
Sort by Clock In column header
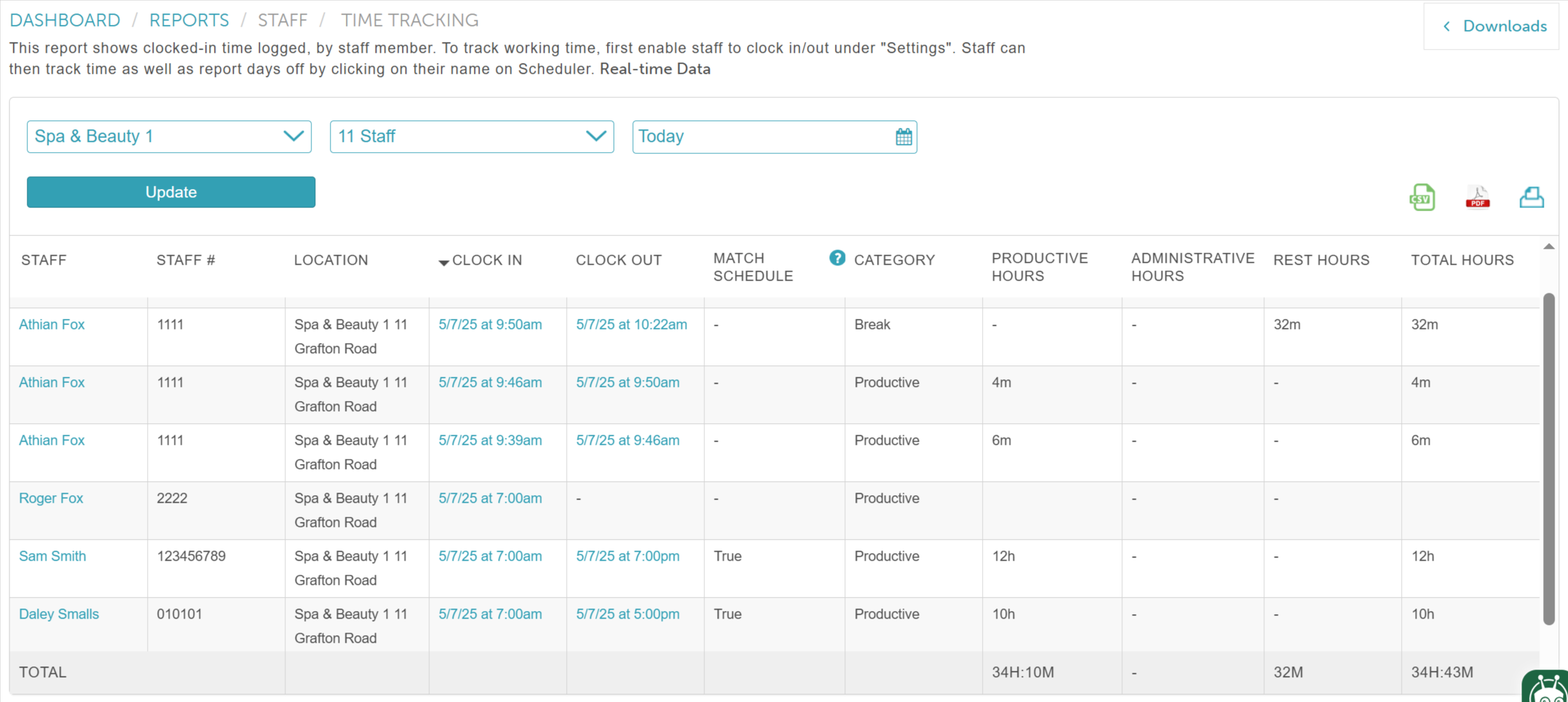click(486, 260)
